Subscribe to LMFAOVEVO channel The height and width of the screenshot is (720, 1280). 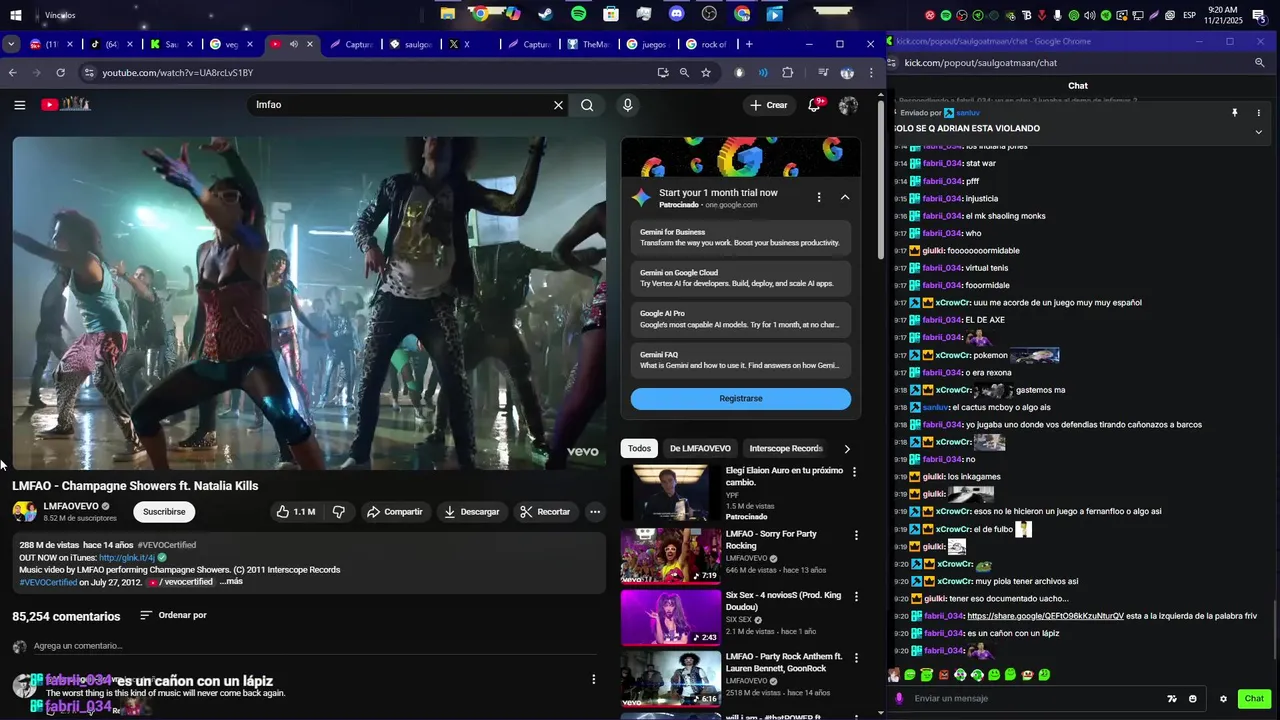click(164, 512)
